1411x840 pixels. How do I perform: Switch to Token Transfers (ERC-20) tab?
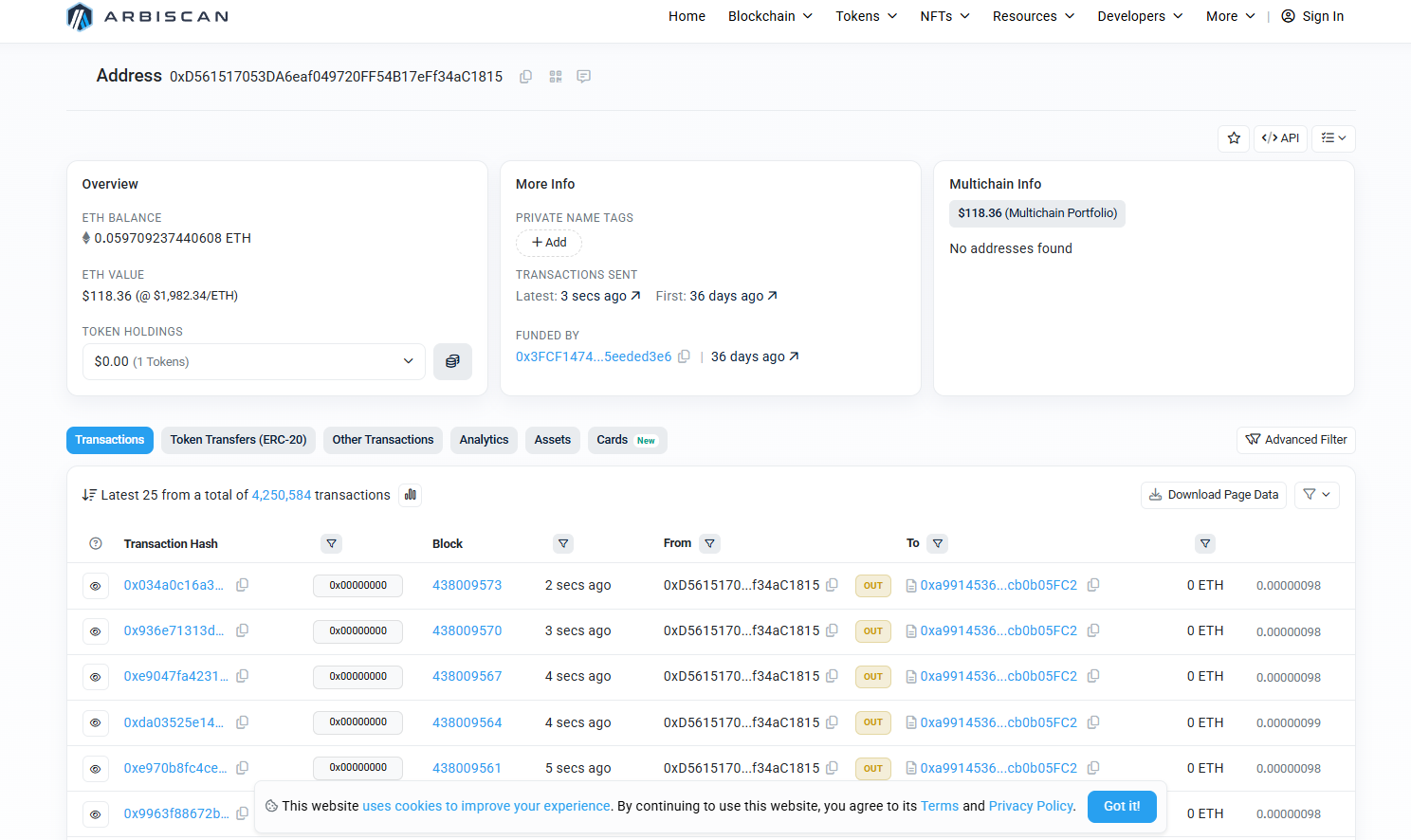coord(238,440)
